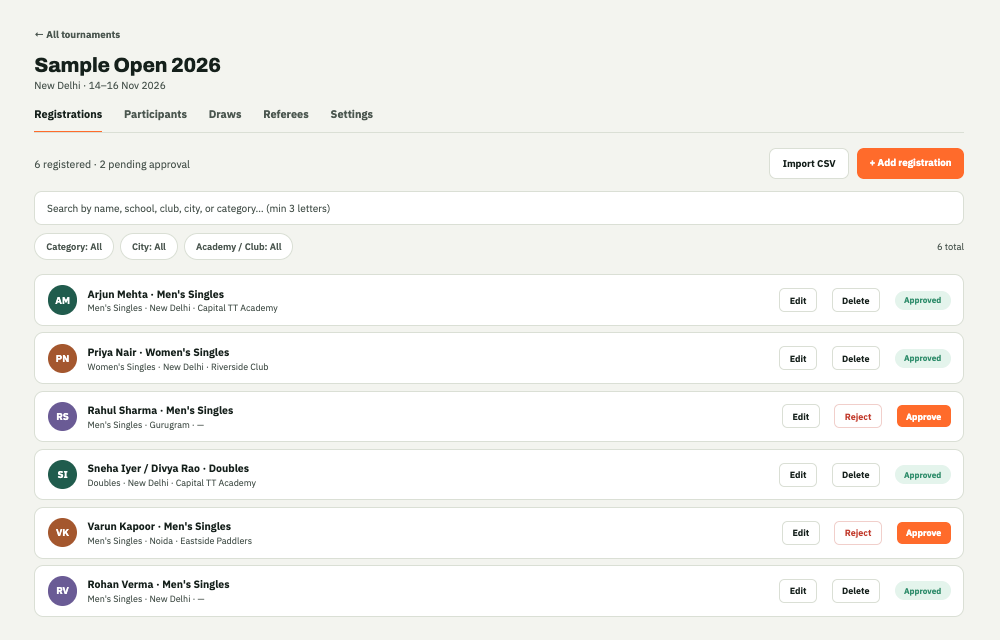
Task: Open the Registrations tab
Action: pos(68,114)
